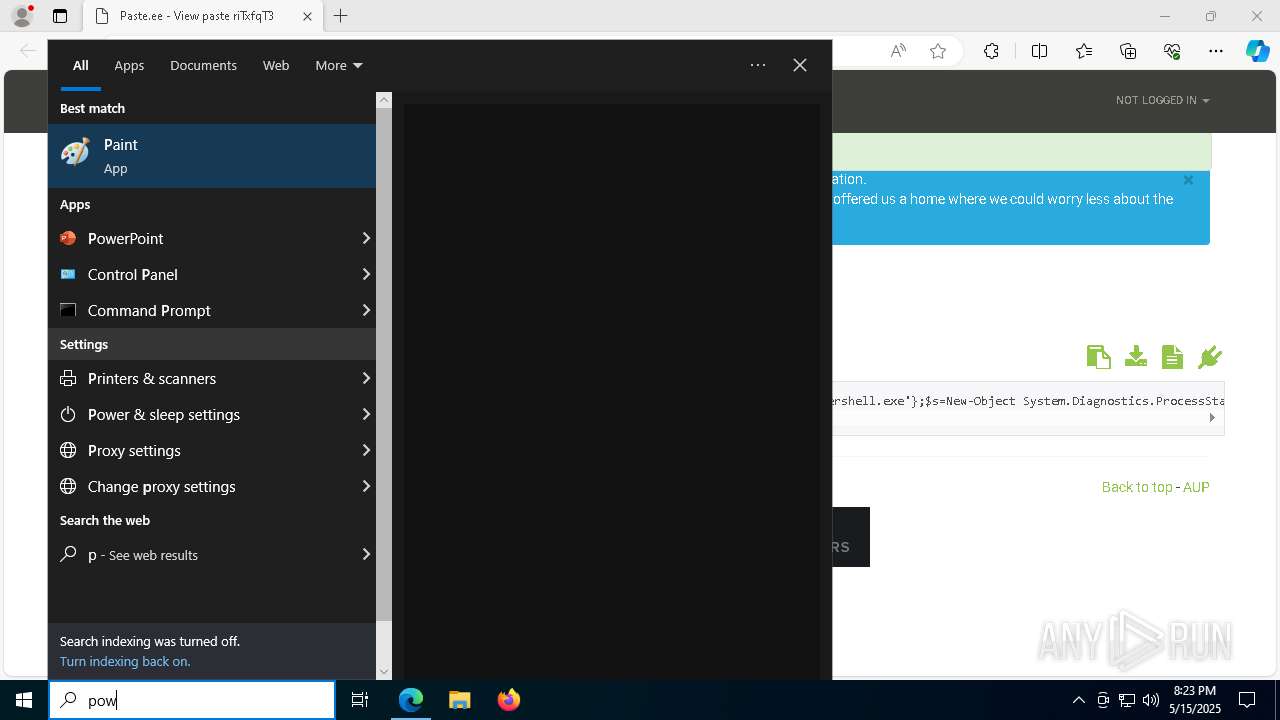Expand Proxy settings details arrow

(x=366, y=450)
